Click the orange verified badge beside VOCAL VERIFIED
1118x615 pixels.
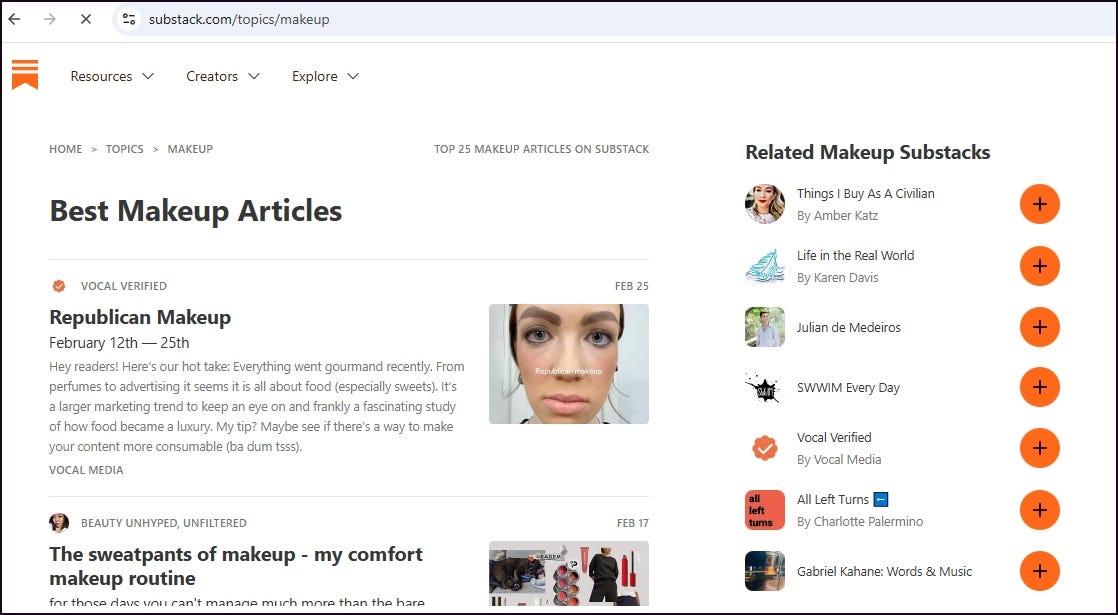coord(59,286)
